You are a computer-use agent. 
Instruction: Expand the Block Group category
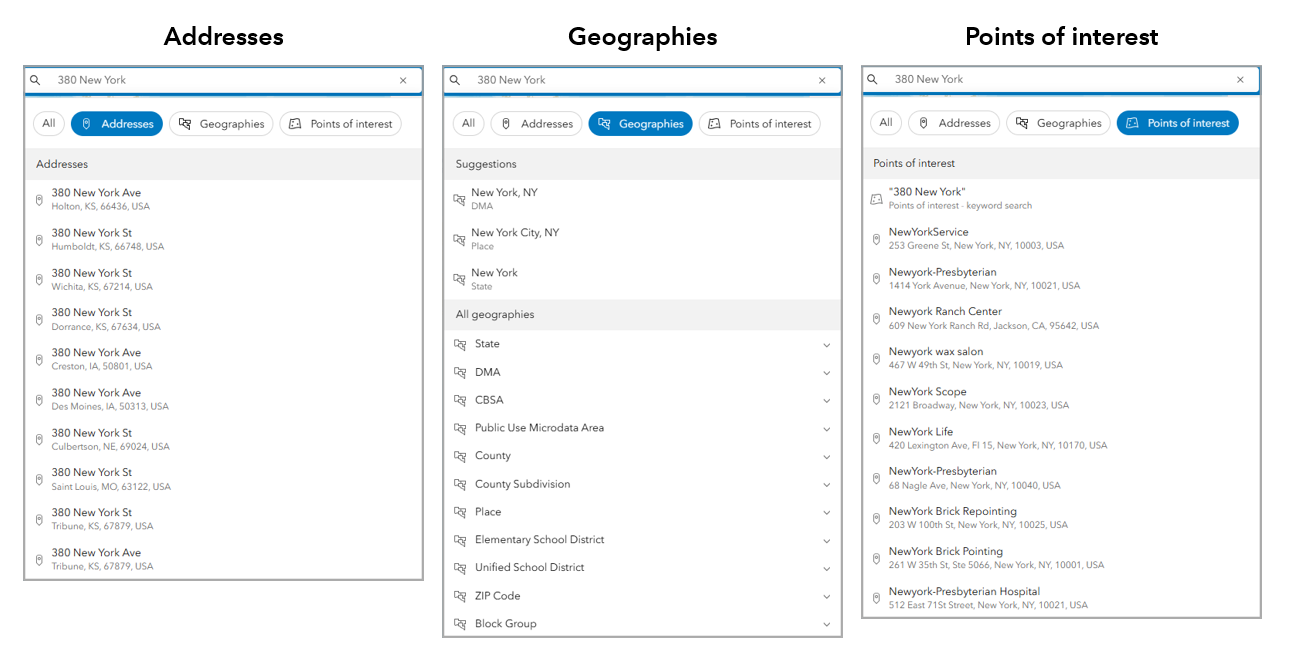[x=826, y=624]
